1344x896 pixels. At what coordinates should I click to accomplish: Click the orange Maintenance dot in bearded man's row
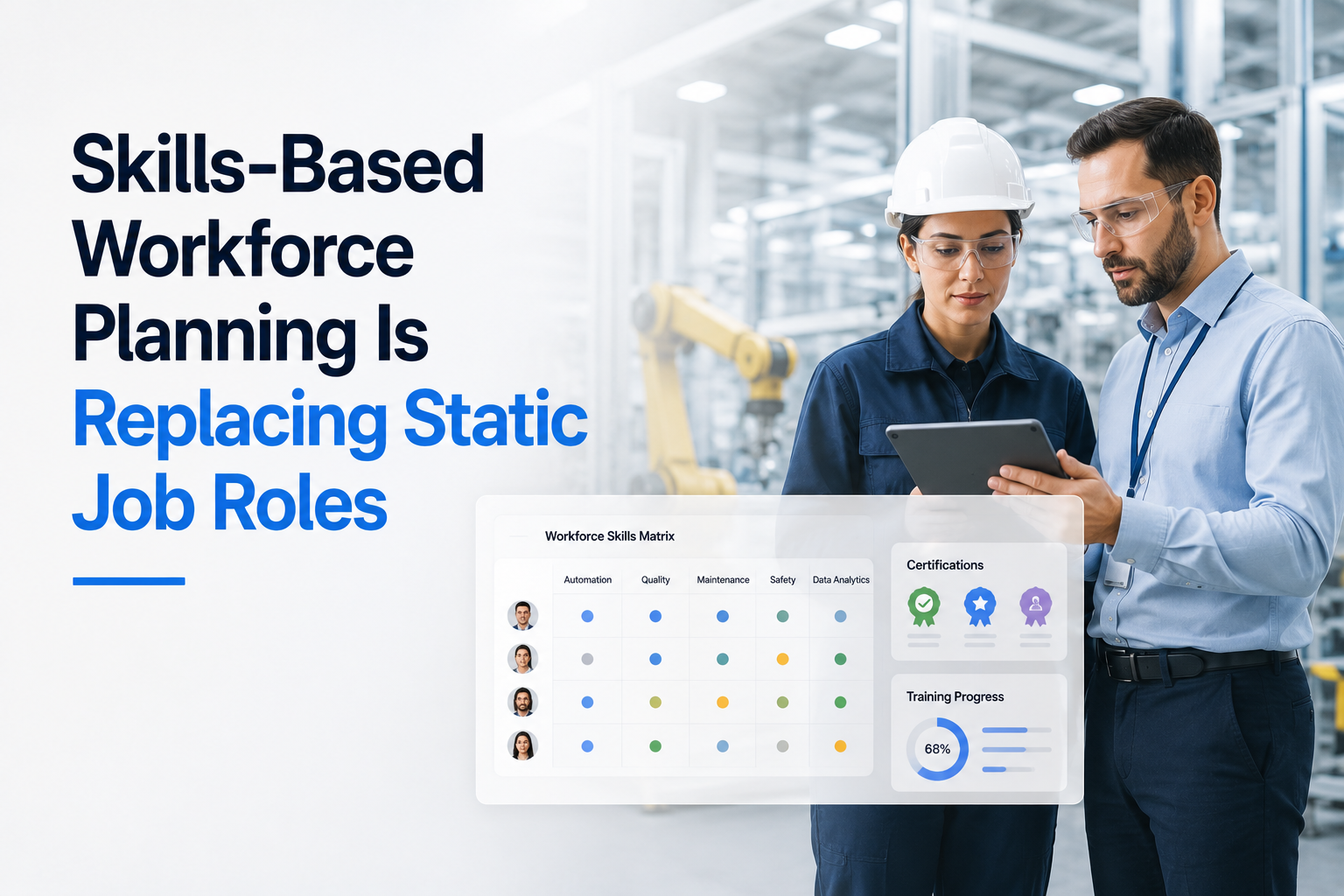click(723, 702)
